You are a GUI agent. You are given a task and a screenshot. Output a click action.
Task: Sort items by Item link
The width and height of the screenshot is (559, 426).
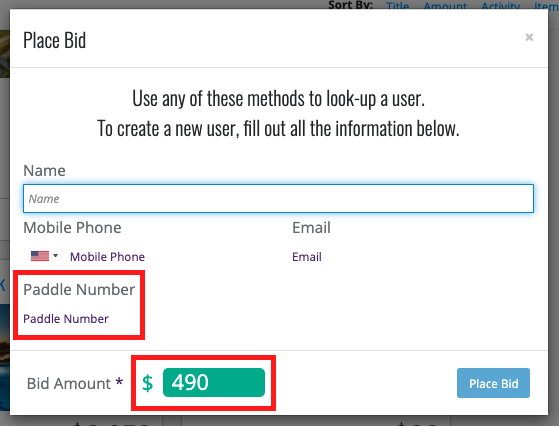tap(546, 6)
